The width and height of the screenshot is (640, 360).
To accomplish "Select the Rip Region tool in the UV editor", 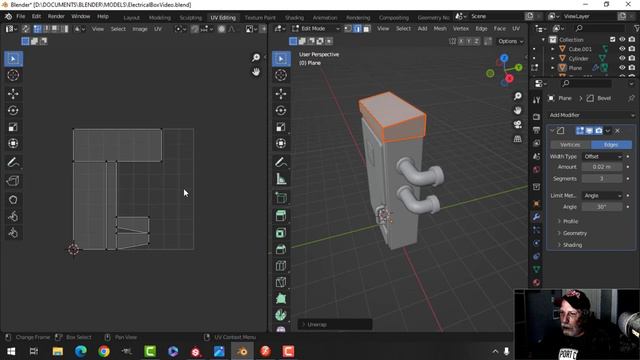I will click(13, 180).
